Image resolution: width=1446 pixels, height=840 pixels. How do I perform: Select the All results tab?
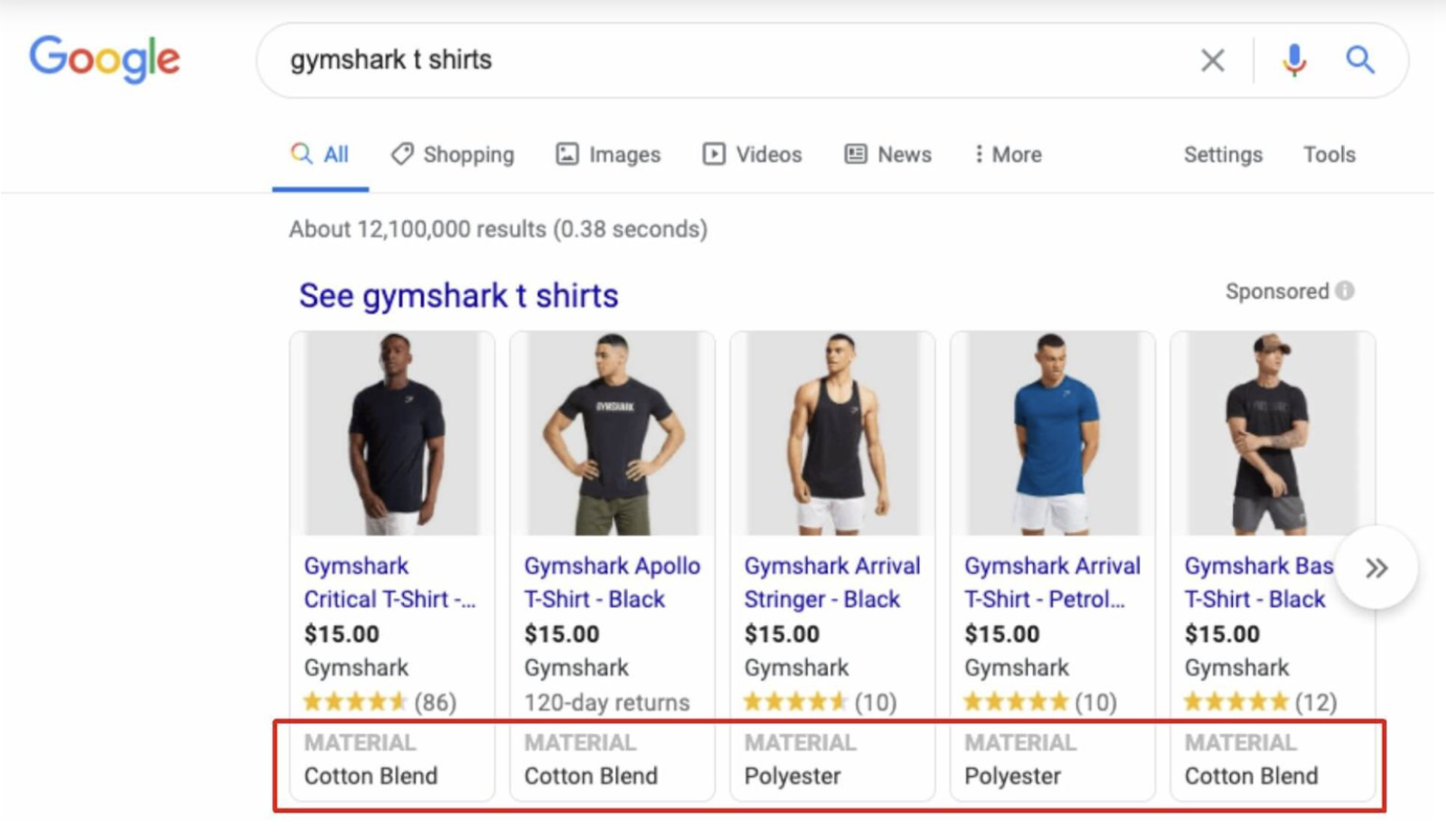[x=321, y=154]
